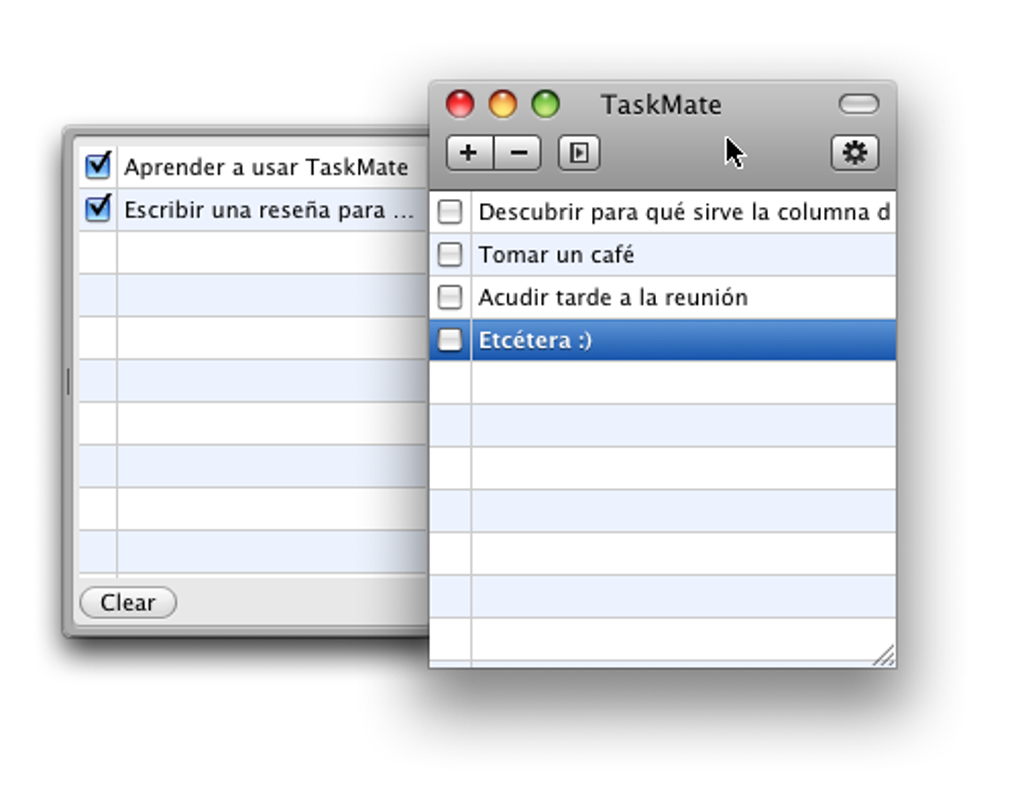The image size is (1020, 808).
Task: Click the remove task minus icon
Action: point(516,153)
